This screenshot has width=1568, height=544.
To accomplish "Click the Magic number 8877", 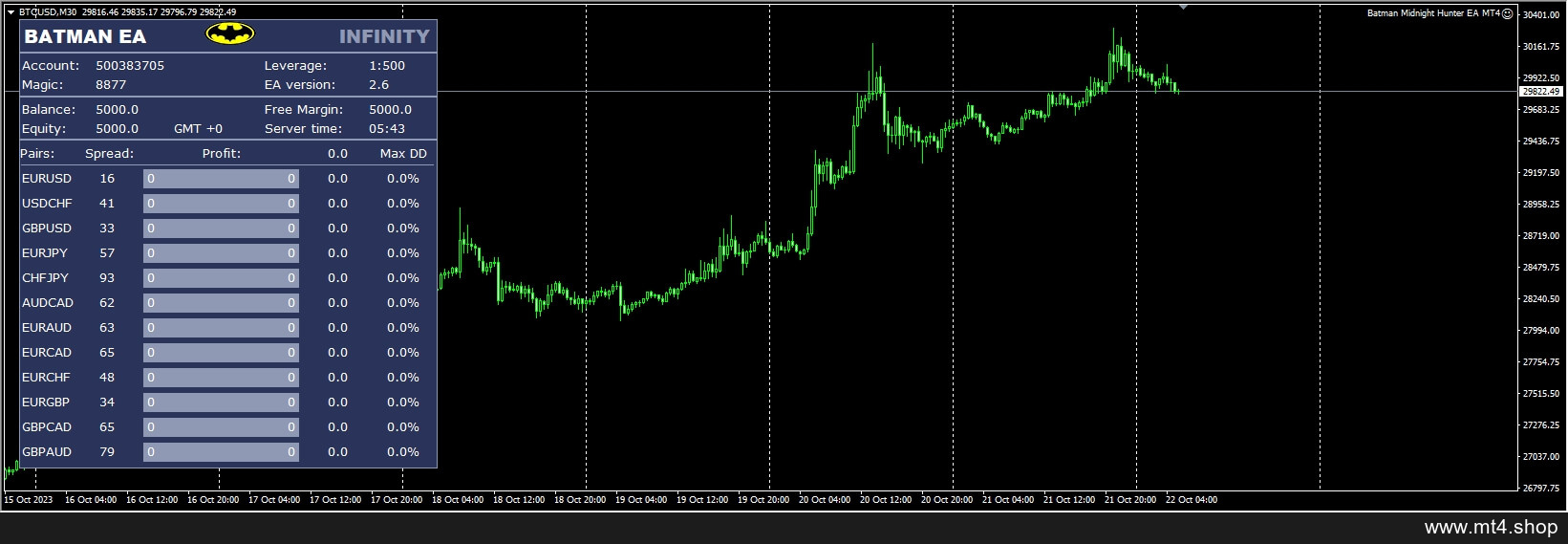I will point(111,85).
